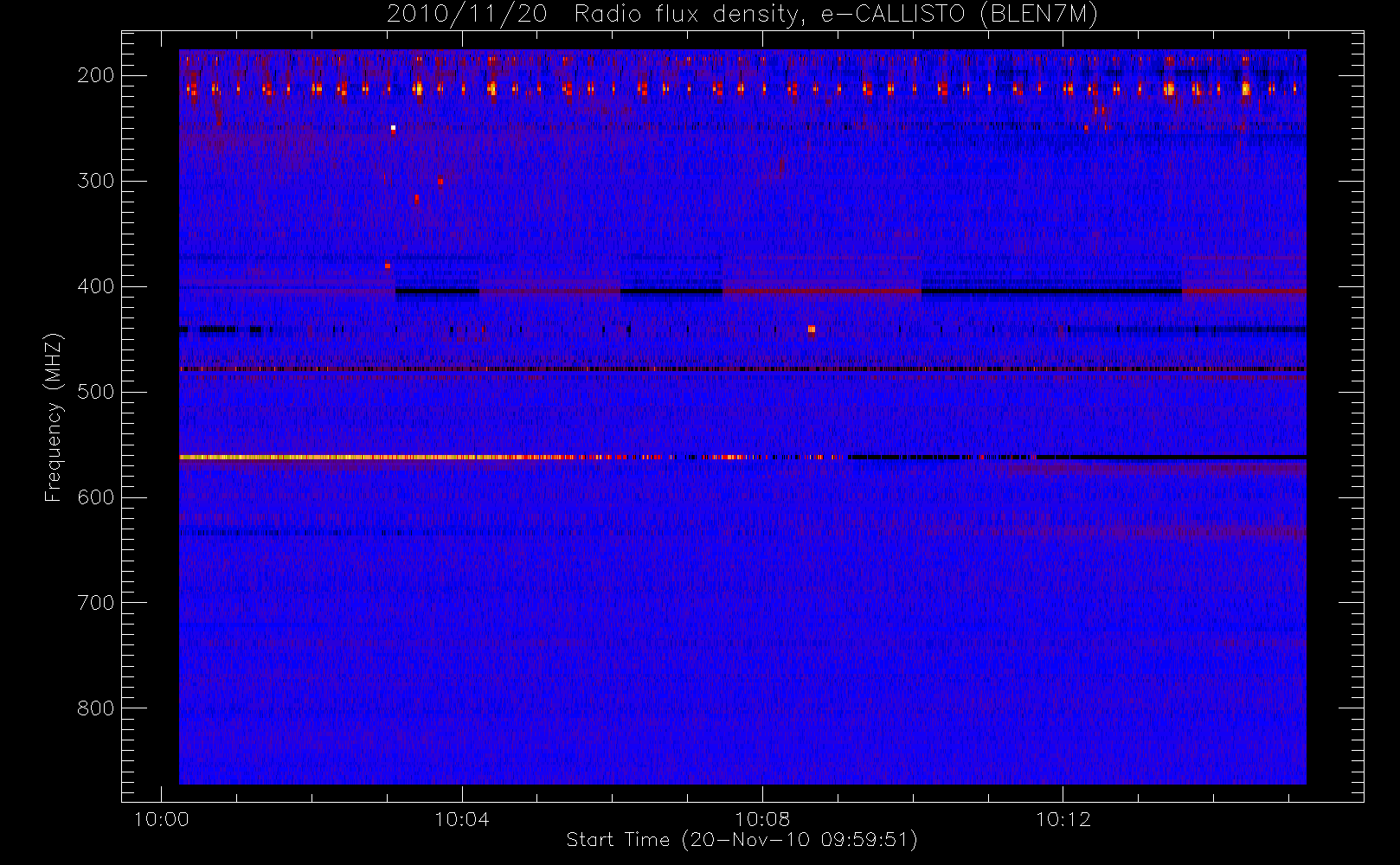
Task: Click the 500 frequency tick label
Action: (96, 392)
